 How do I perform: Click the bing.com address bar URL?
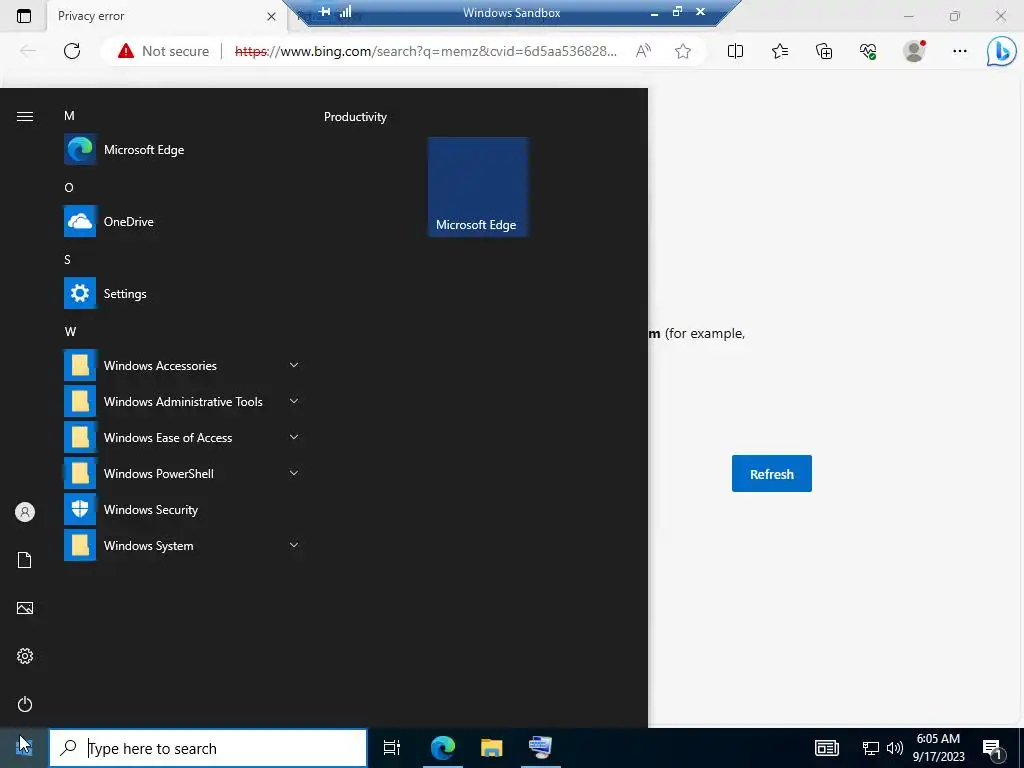point(425,51)
